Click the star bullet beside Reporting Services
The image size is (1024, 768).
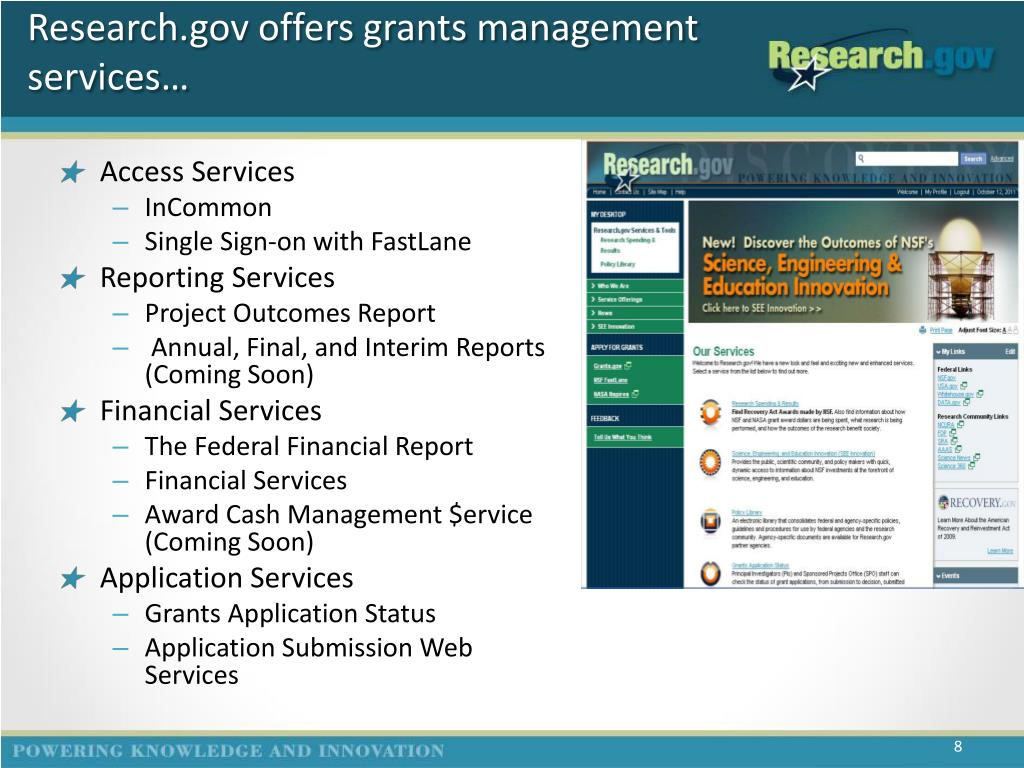72,278
